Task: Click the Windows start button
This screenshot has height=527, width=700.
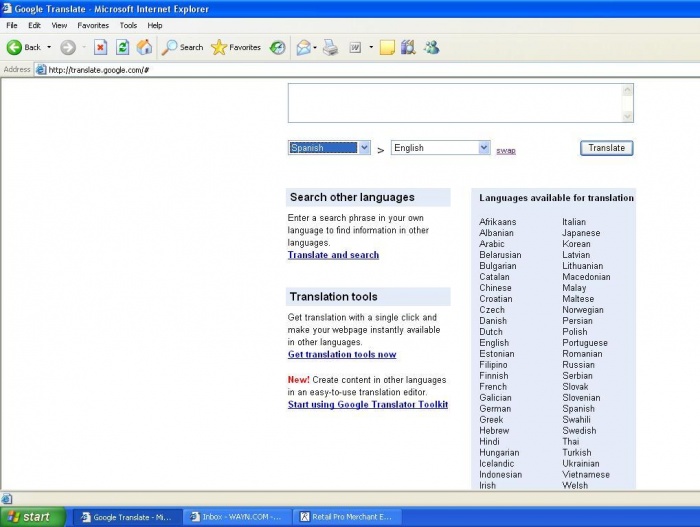Action: 33,517
